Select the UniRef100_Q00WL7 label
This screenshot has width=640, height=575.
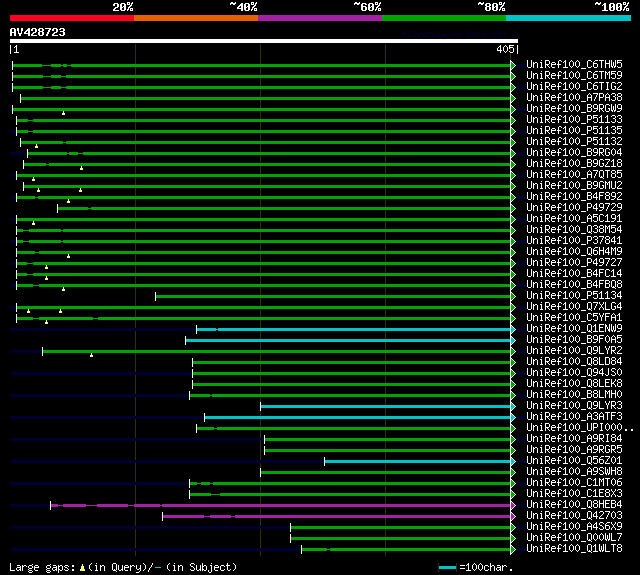574,538
